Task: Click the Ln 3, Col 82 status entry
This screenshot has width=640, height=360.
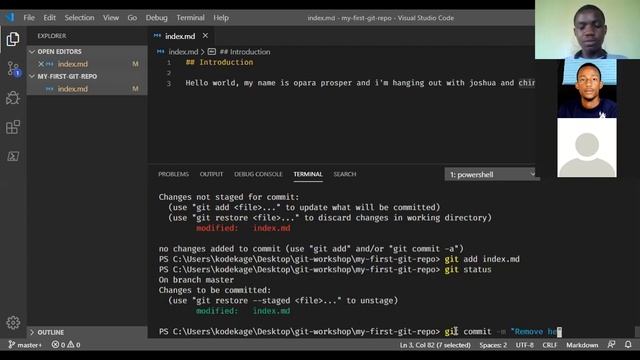Action: pyautogui.click(x=435, y=345)
